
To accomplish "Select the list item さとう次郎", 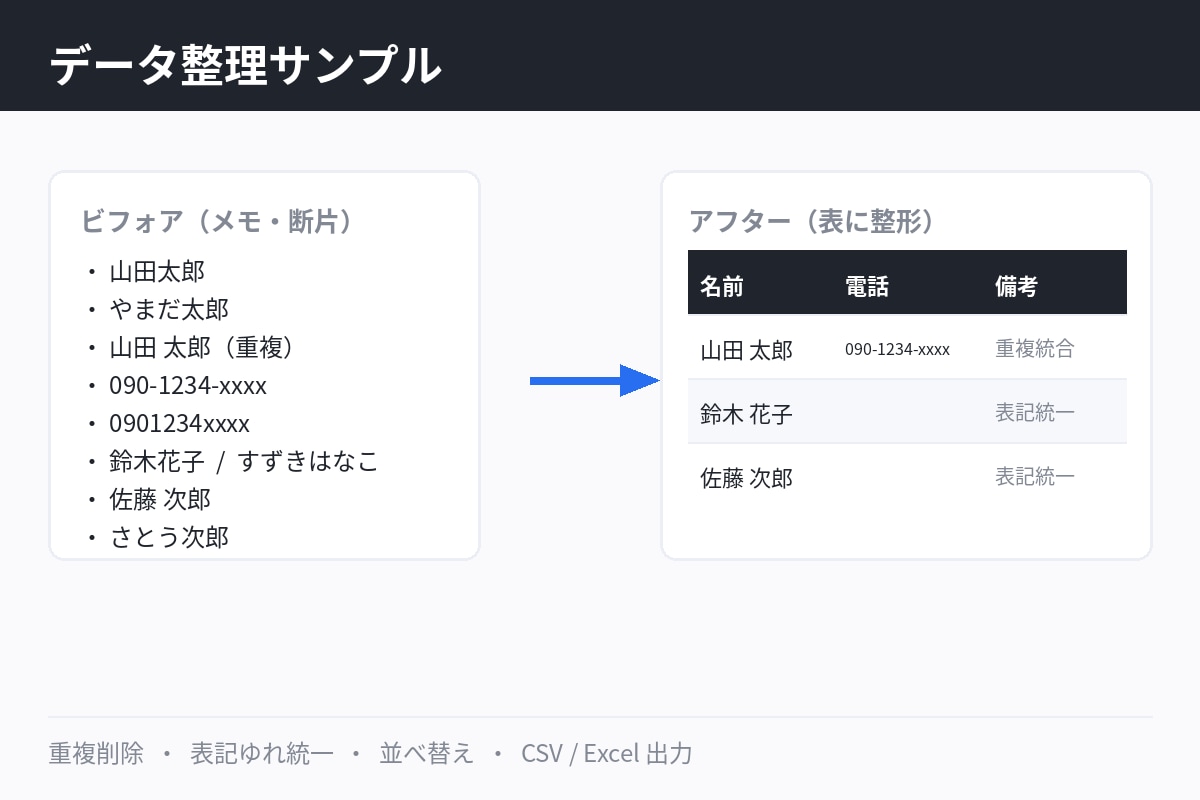I will tap(169, 537).
